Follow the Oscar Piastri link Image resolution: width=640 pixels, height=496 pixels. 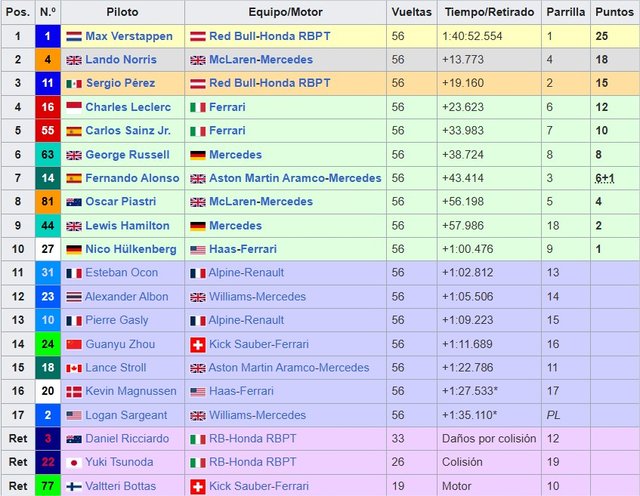(121, 202)
